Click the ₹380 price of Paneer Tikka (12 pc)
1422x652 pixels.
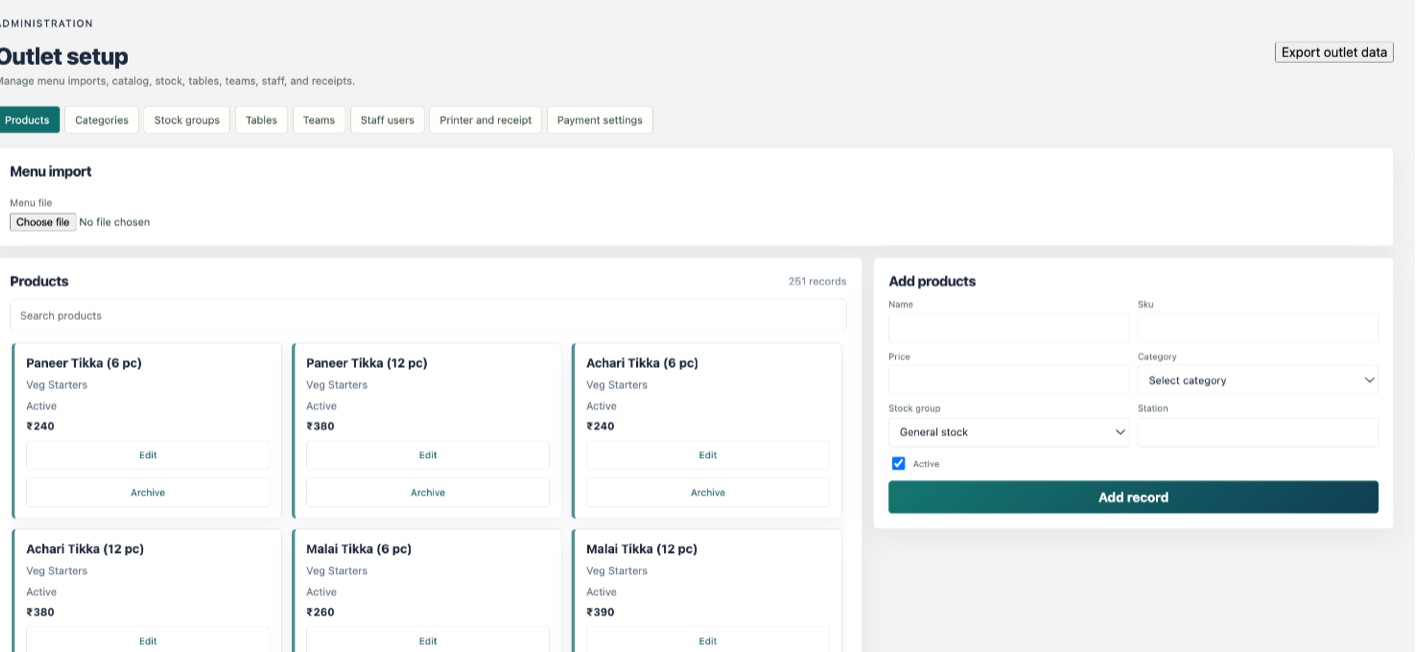pos(320,426)
